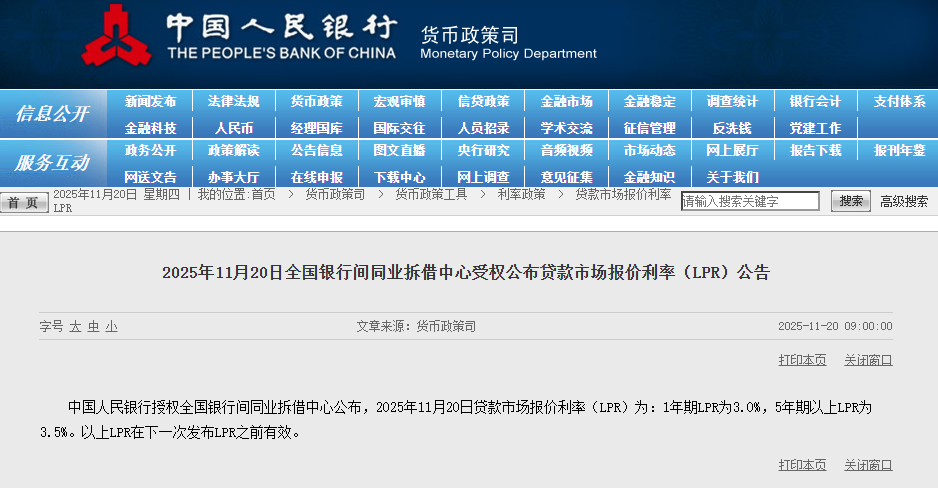The width and height of the screenshot is (938, 488).
Task: Open 报告下载 navigation item
Action: 815,151
